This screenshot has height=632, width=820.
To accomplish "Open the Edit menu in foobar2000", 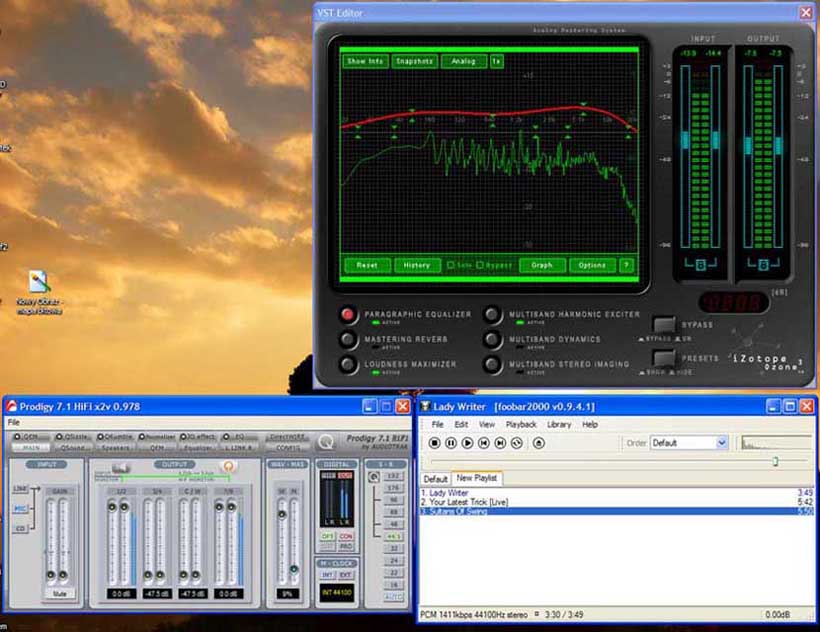I will click(461, 424).
